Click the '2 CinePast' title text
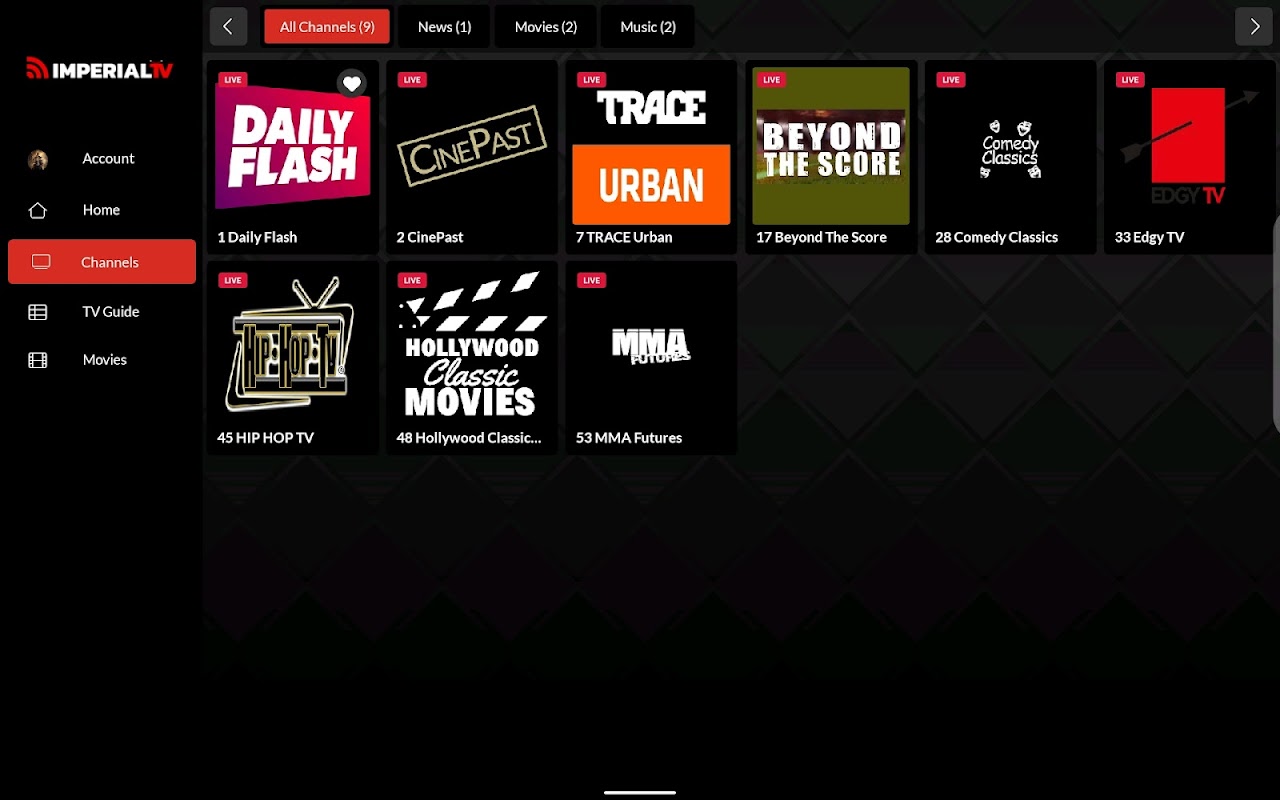The height and width of the screenshot is (800, 1280). (x=430, y=237)
